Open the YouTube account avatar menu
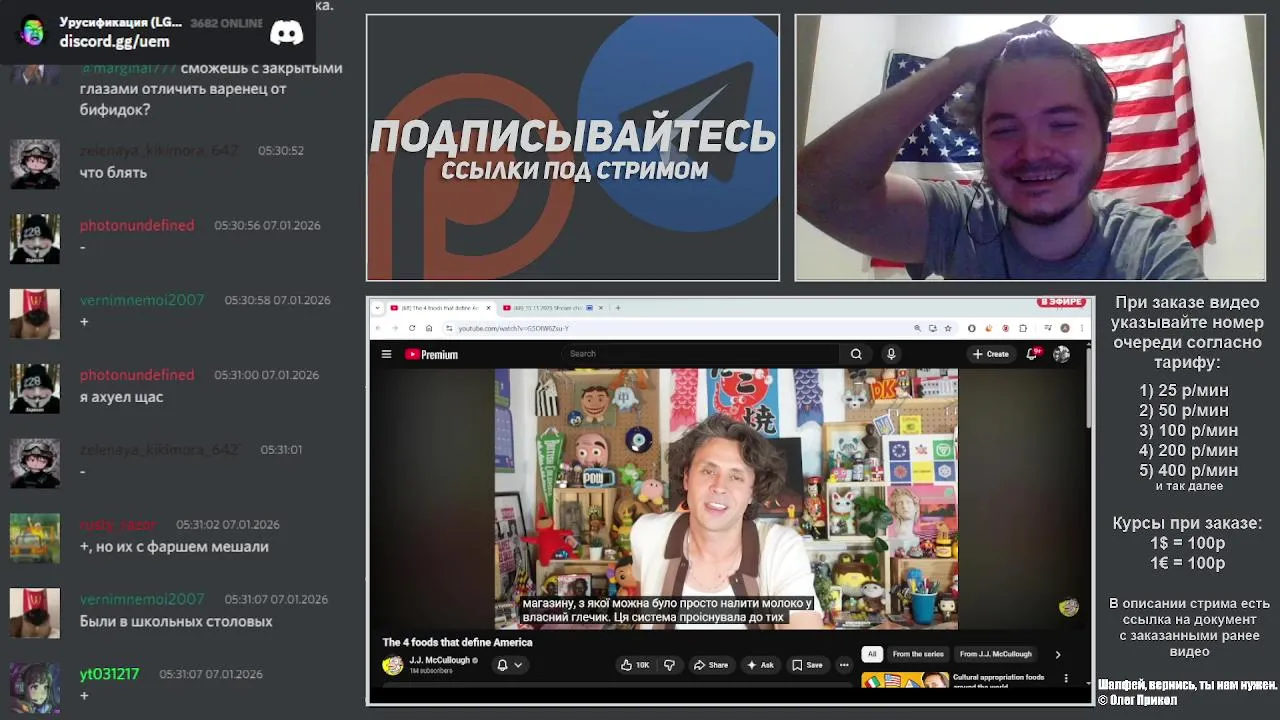The width and height of the screenshot is (1280, 720). [1061, 354]
